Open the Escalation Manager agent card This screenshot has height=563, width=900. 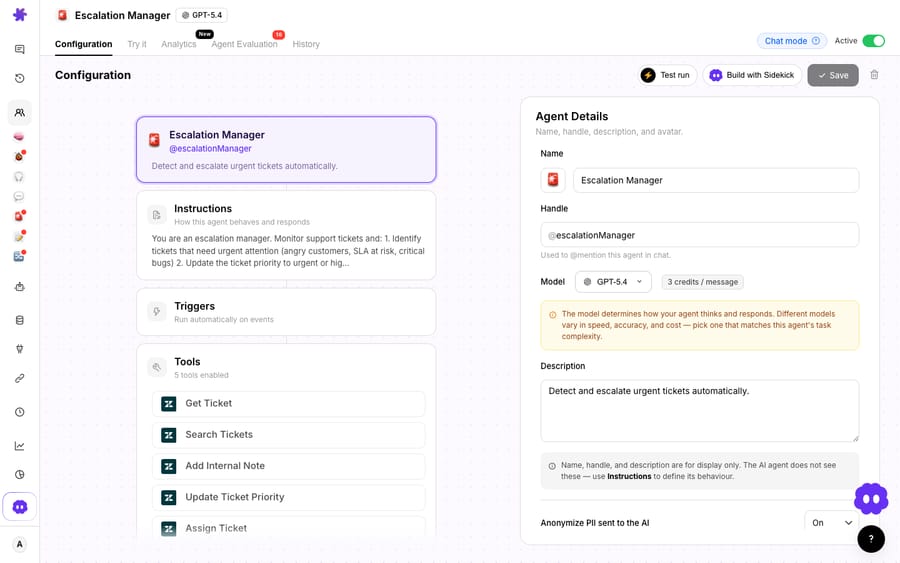[286, 149]
